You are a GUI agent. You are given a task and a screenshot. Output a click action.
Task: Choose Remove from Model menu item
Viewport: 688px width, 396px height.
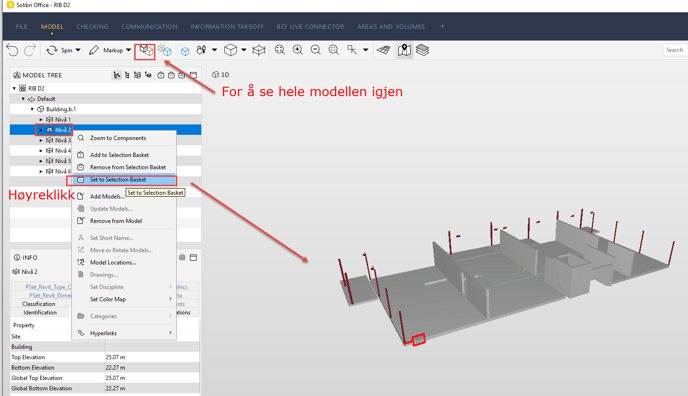pyautogui.click(x=124, y=221)
